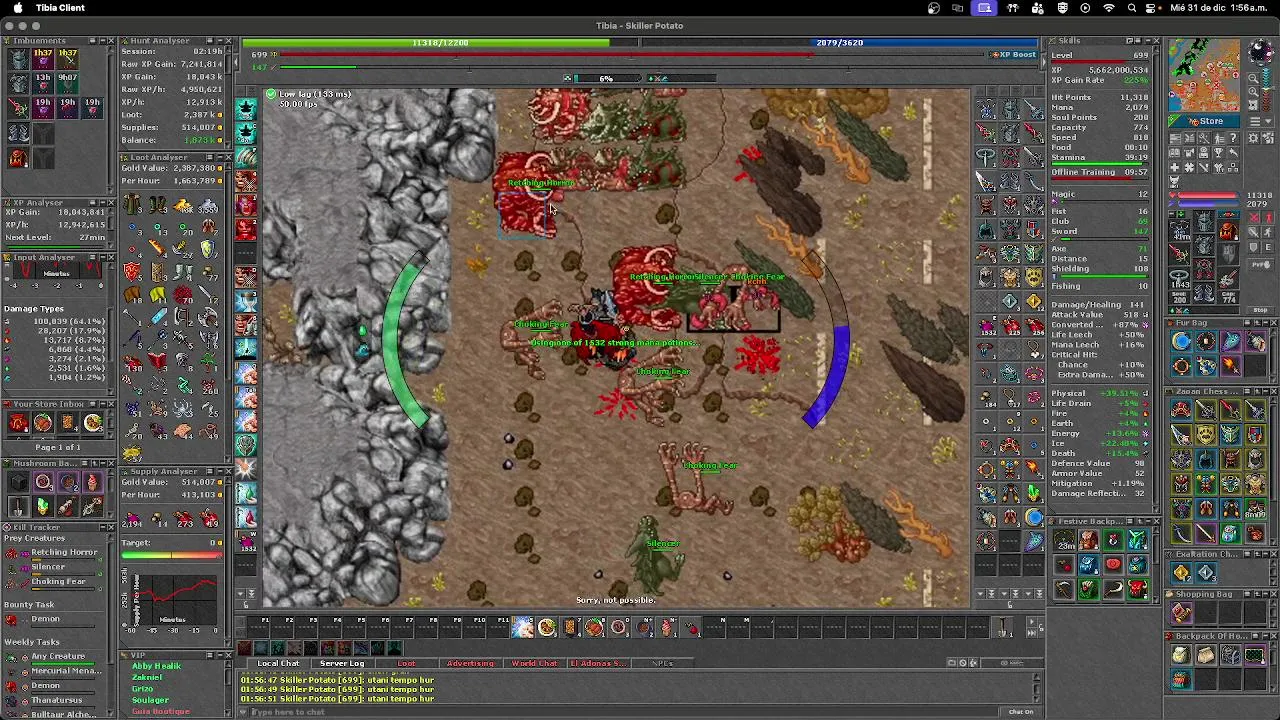Select VIP entry Zakniel

coord(147,677)
